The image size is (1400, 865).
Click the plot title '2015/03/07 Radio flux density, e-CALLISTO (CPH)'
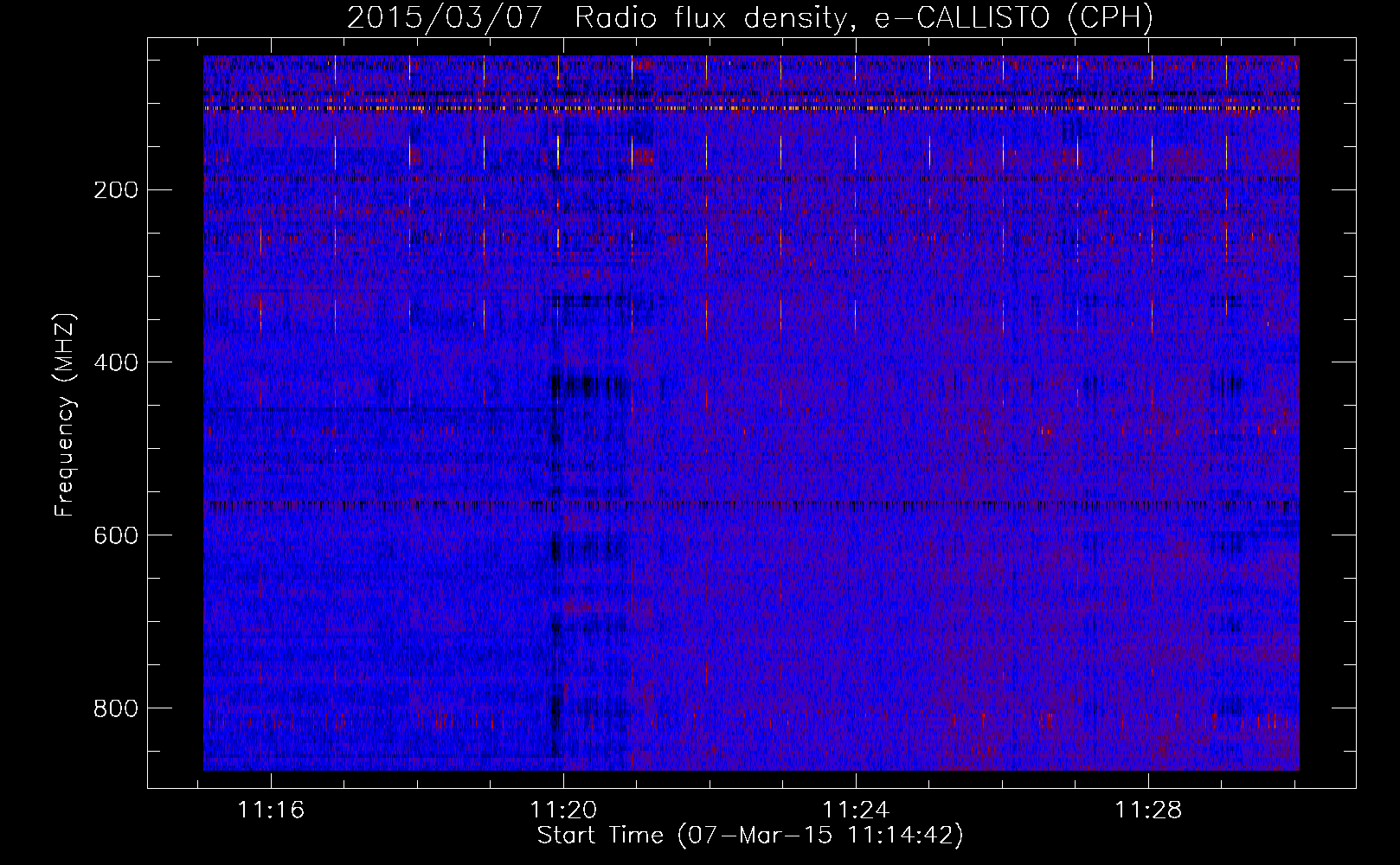(x=750, y=17)
